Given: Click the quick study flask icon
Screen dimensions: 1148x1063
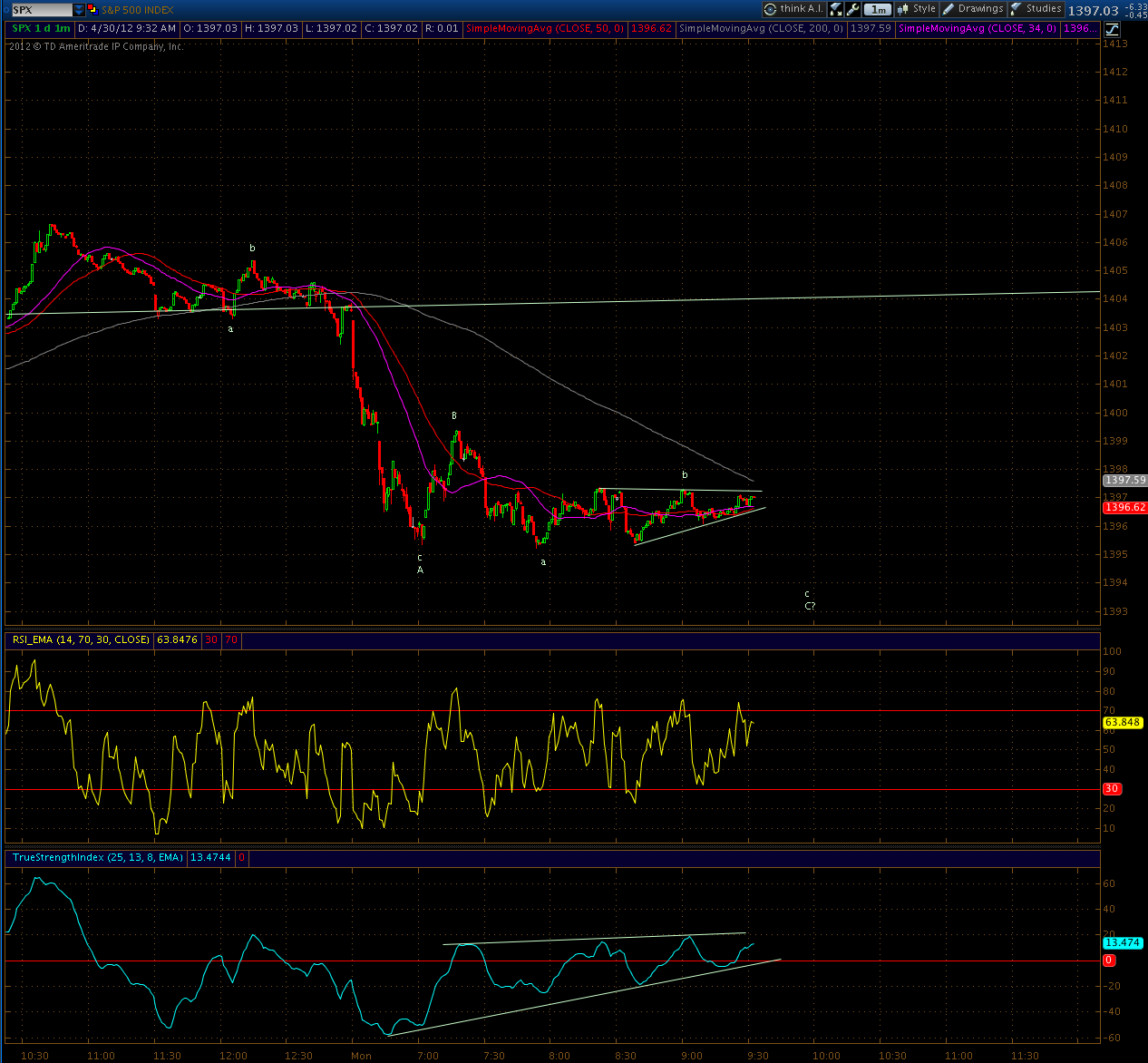Looking at the screenshot, I should coord(835,9).
